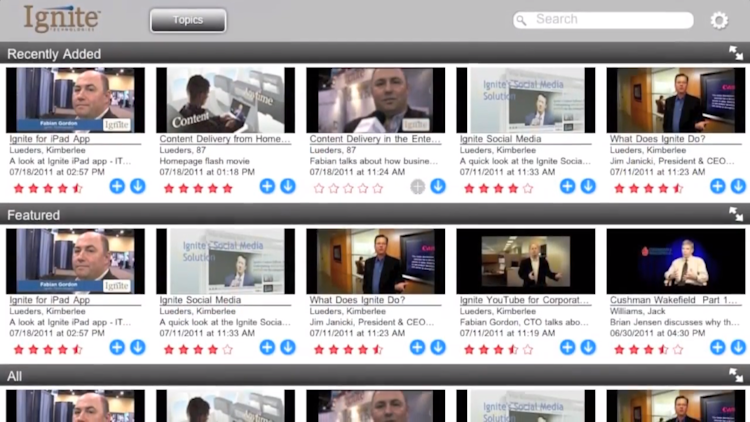Image resolution: width=750 pixels, height=422 pixels.
Task: Open Ignite Social Media thumbnail in Featured
Action: [x=226, y=261]
